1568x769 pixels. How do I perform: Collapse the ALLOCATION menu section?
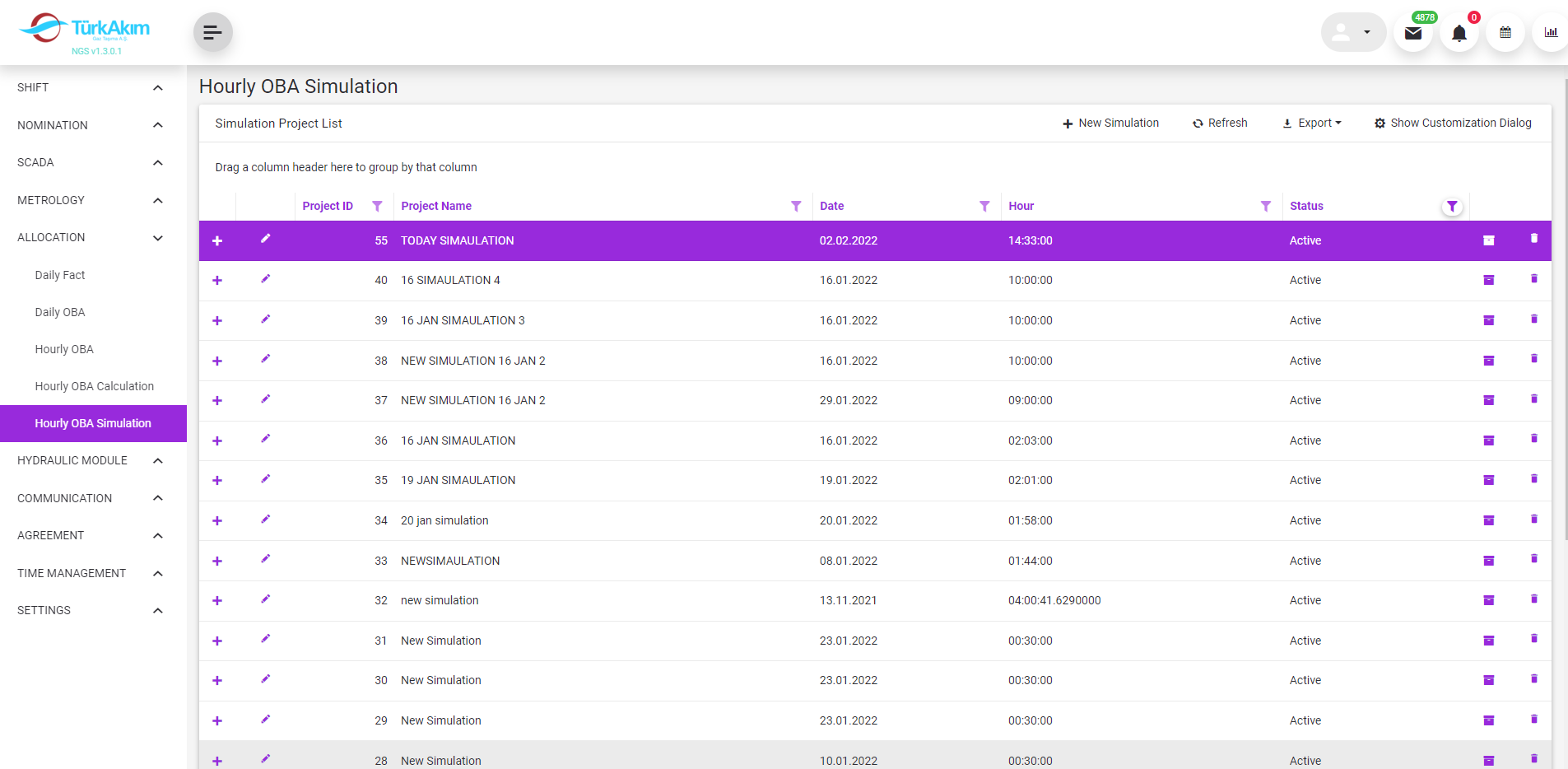(x=157, y=238)
